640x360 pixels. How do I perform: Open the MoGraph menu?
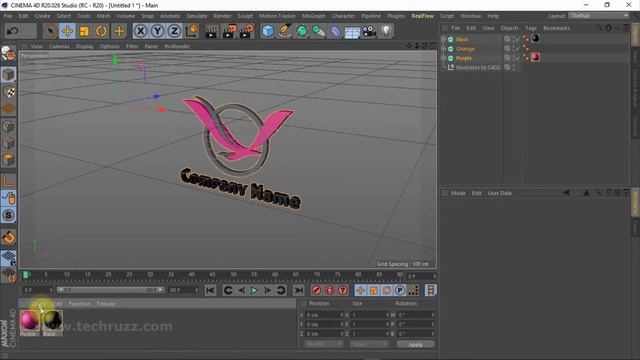(313, 16)
